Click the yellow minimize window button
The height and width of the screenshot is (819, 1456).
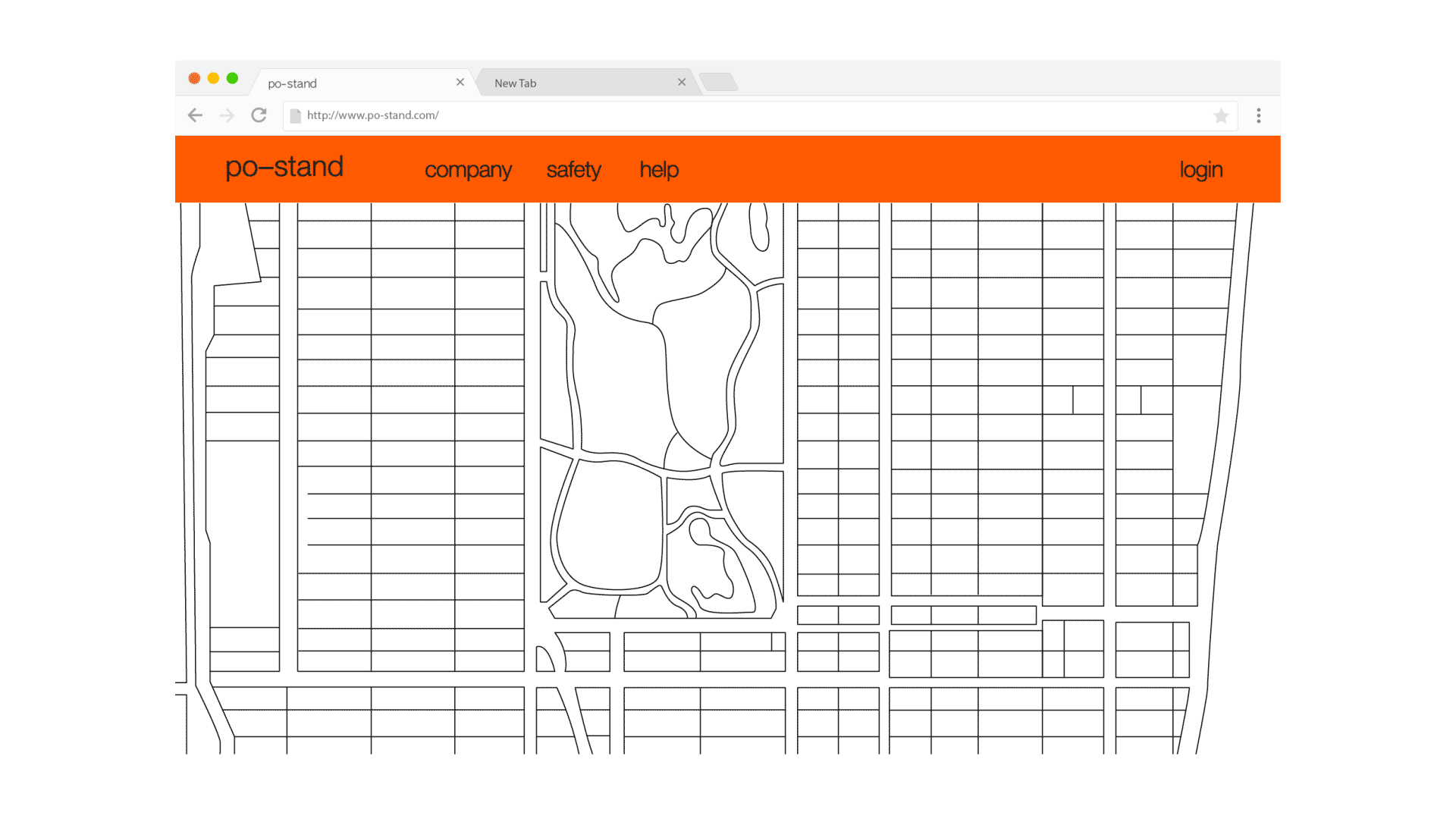tap(213, 78)
